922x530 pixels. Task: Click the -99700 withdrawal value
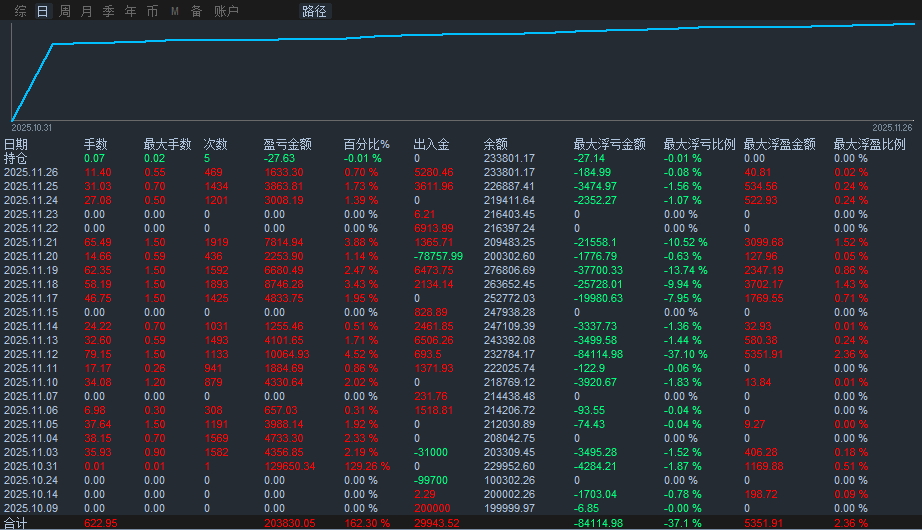tap(430, 481)
